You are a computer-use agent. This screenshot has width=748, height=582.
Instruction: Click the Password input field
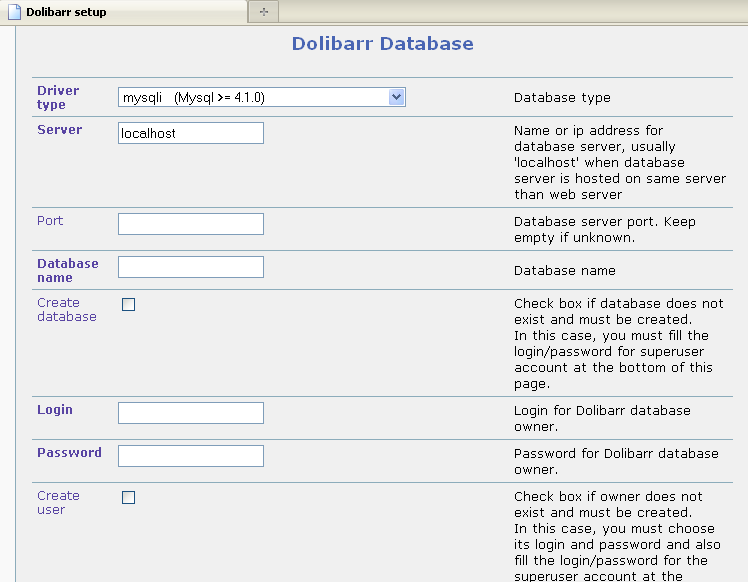pos(191,456)
